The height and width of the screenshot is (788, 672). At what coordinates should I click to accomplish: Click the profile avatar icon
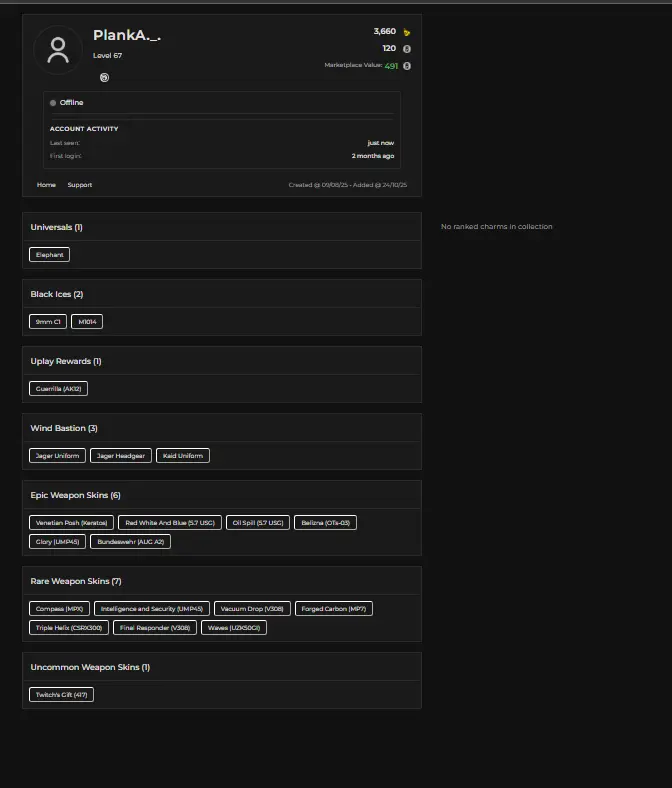[58, 50]
